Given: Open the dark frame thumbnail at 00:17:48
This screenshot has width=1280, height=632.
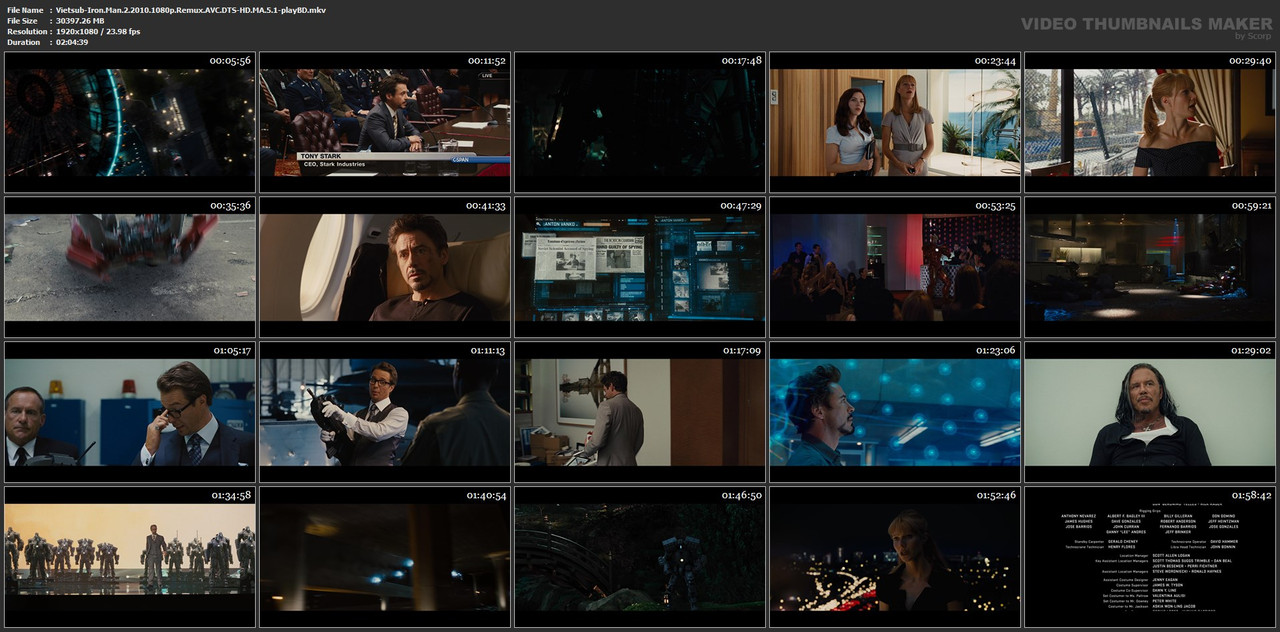Looking at the screenshot, I should (640, 122).
